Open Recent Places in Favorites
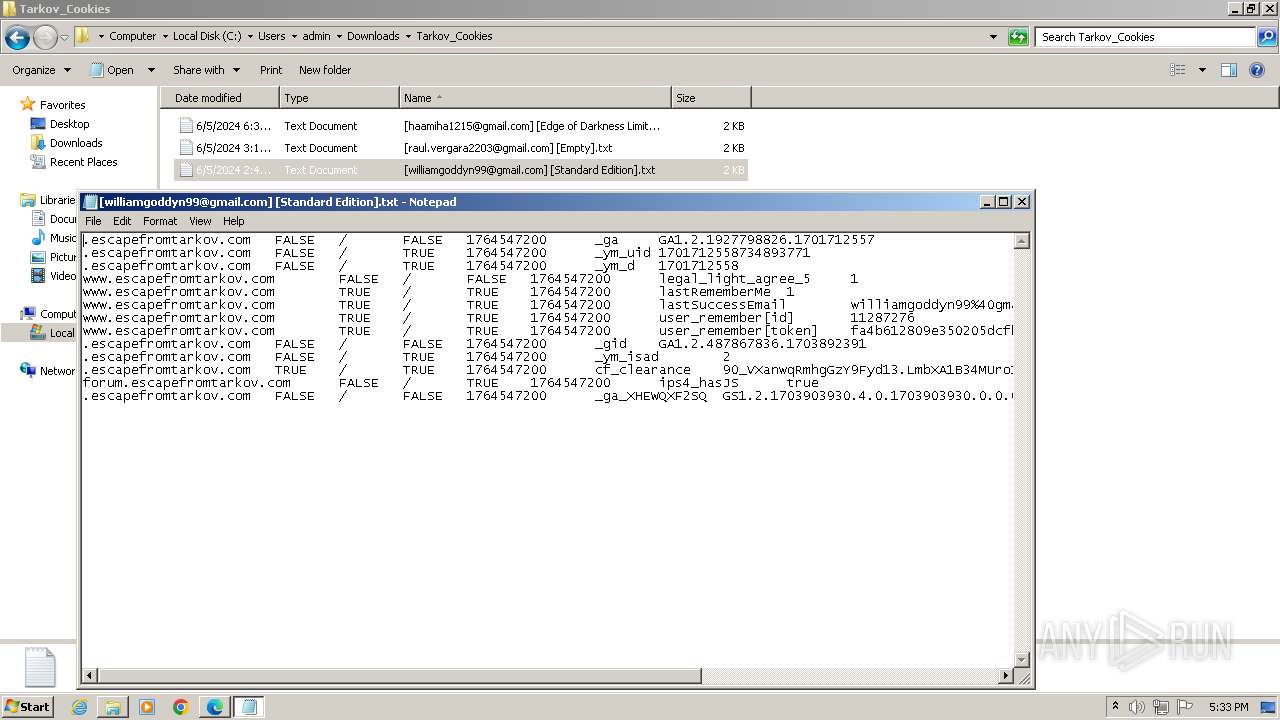Screen dimensions: 1280x720 point(83,162)
